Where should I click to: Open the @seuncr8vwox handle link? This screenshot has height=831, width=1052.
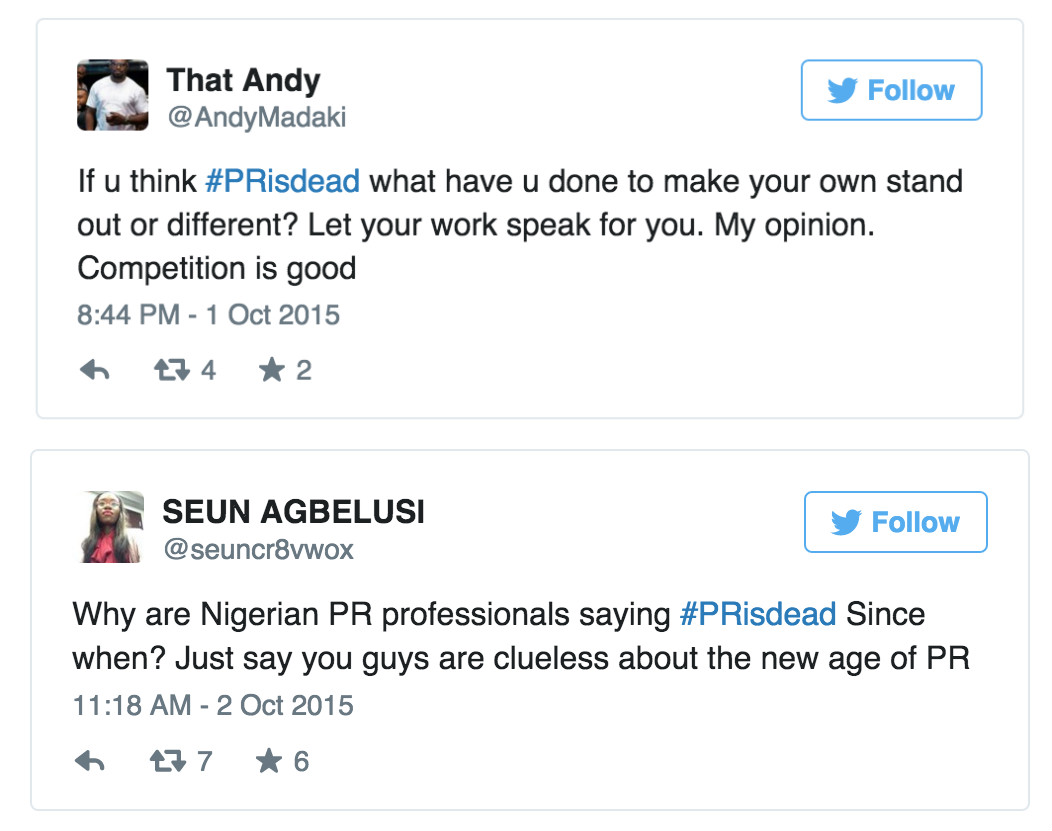coord(258,550)
